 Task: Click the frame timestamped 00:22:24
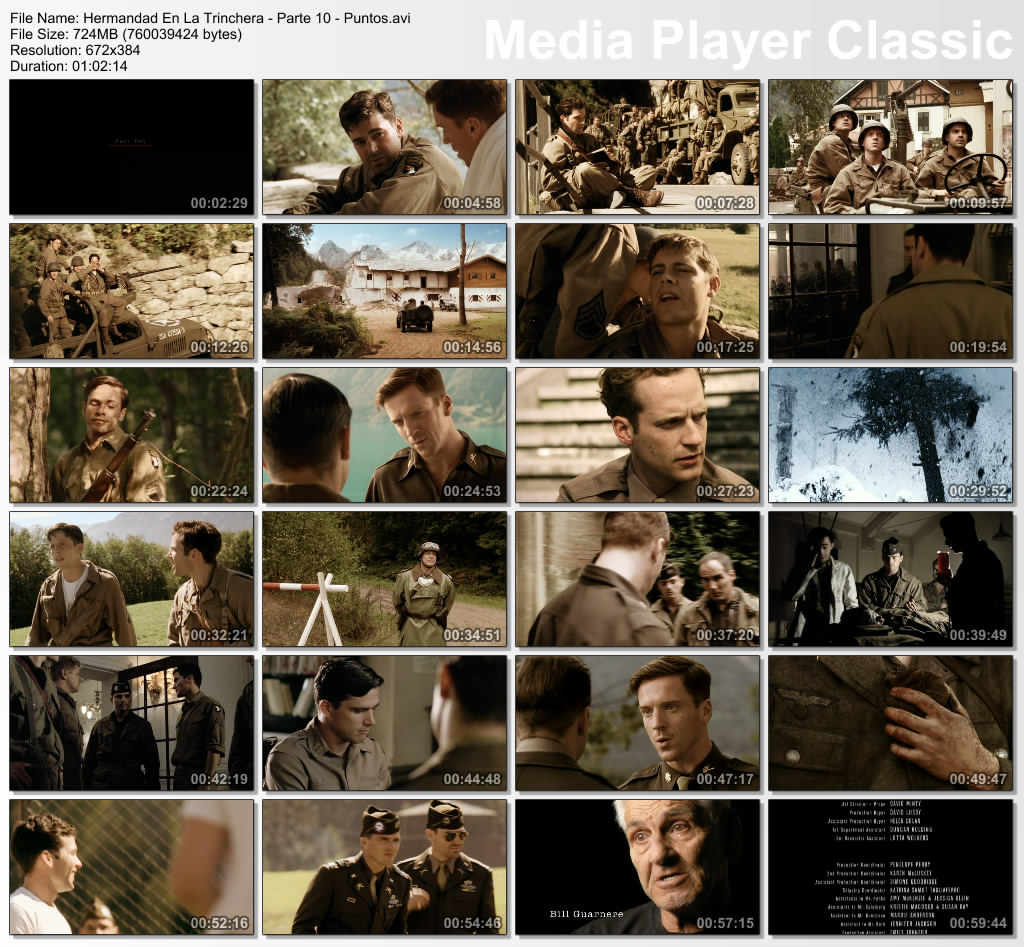point(132,435)
